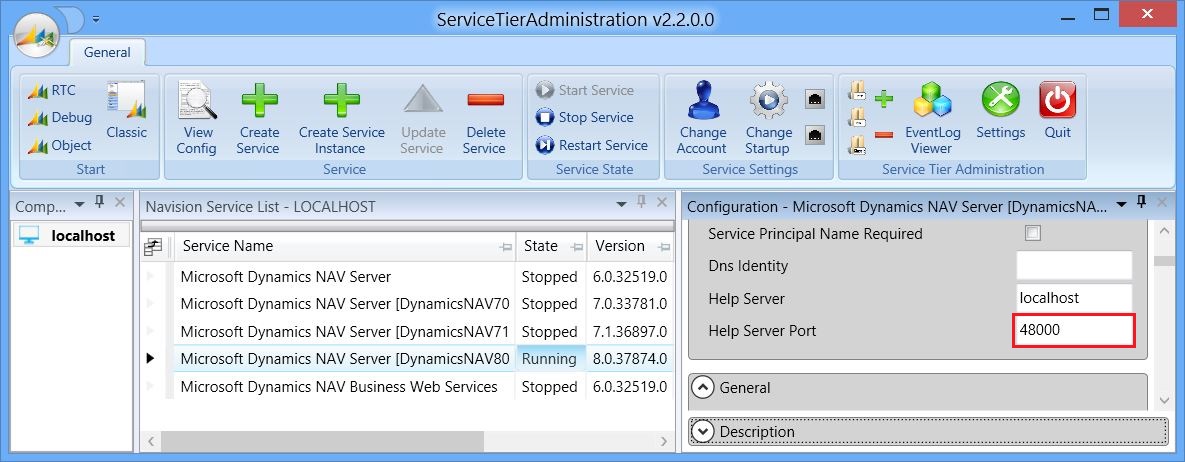Open the quick access toolbar dropdown arrow
This screenshot has width=1185, height=462.
point(96,19)
